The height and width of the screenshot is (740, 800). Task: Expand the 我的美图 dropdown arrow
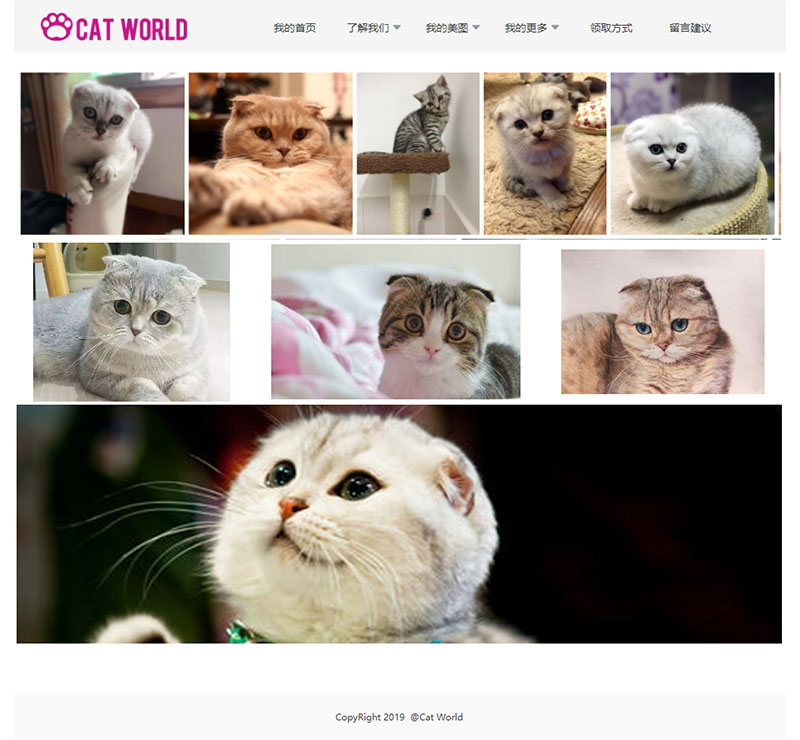[x=476, y=28]
